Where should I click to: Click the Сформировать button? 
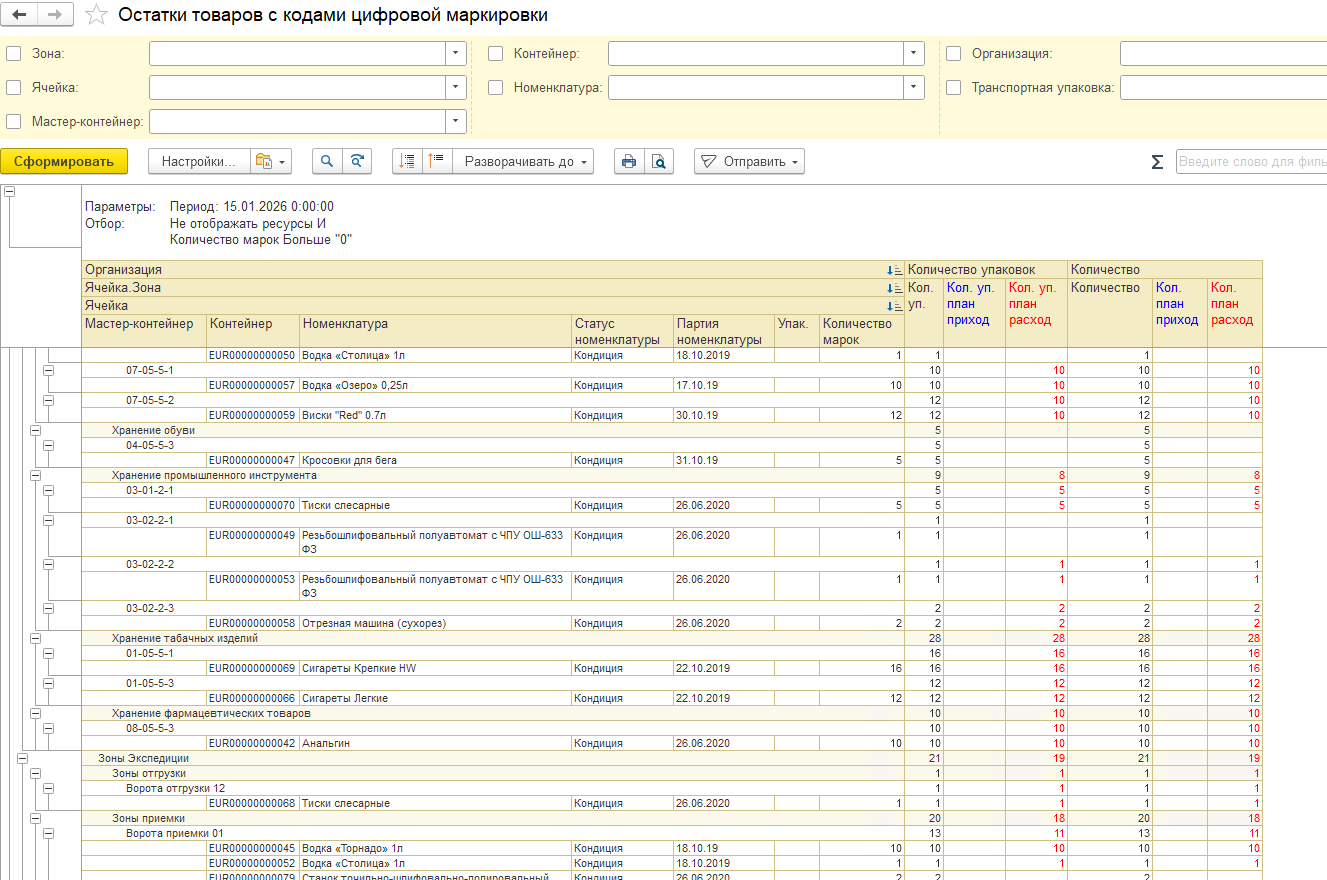click(64, 161)
